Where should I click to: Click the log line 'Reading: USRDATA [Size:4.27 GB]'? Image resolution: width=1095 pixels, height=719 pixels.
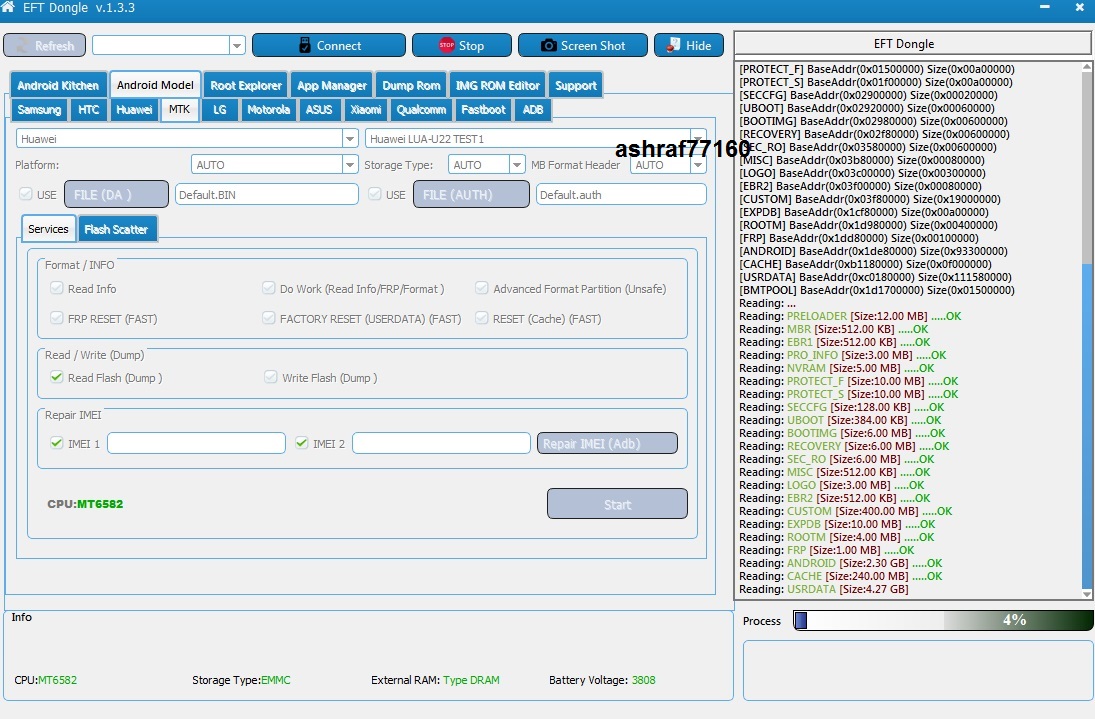point(824,589)
